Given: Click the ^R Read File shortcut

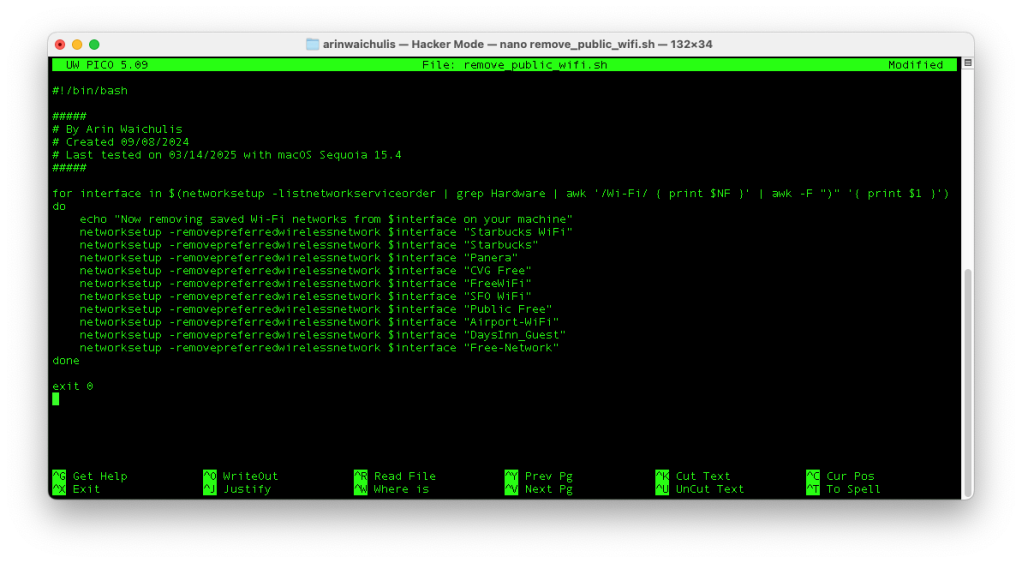Looking at the screenshot, I should tap(394, 476).
